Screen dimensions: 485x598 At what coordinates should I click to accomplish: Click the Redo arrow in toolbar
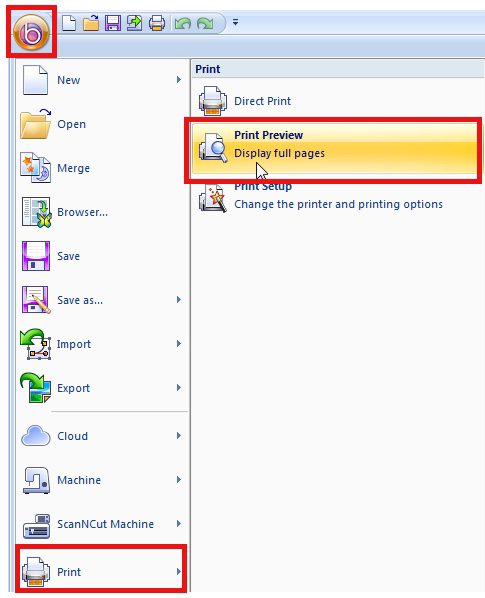pos(205,24)
